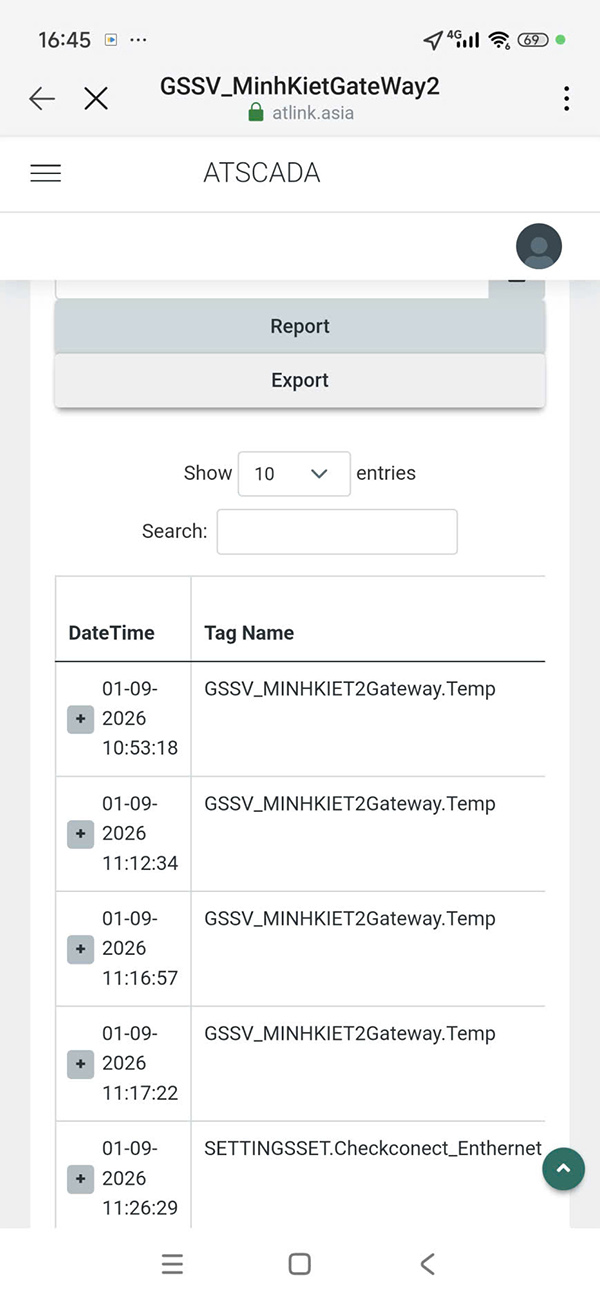Viewport: 600px width, 1300px height.
Task: Tap the Android back navigation arrow
Action: [427, 1264]
